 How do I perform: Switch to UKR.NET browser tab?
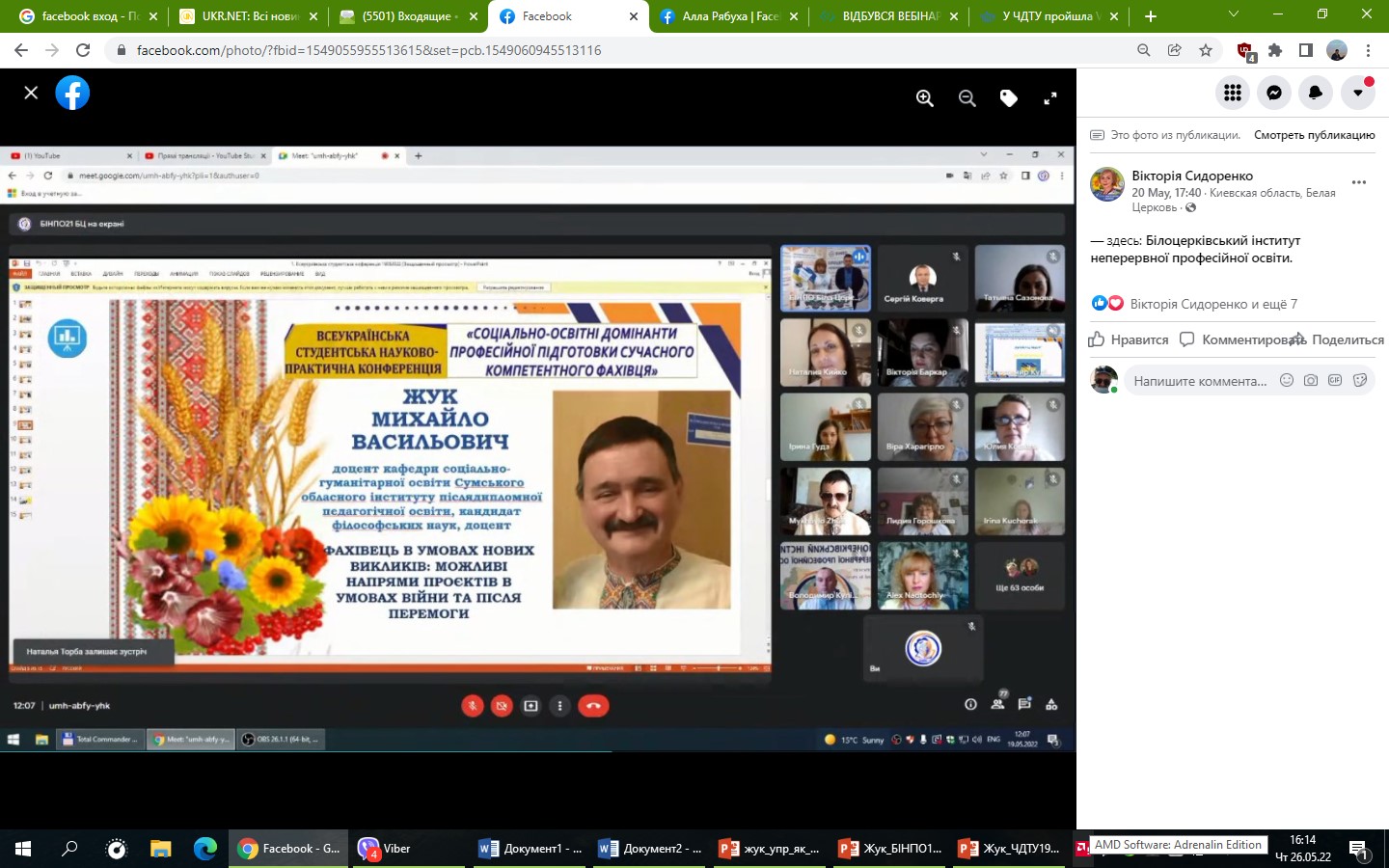[246, 16]
